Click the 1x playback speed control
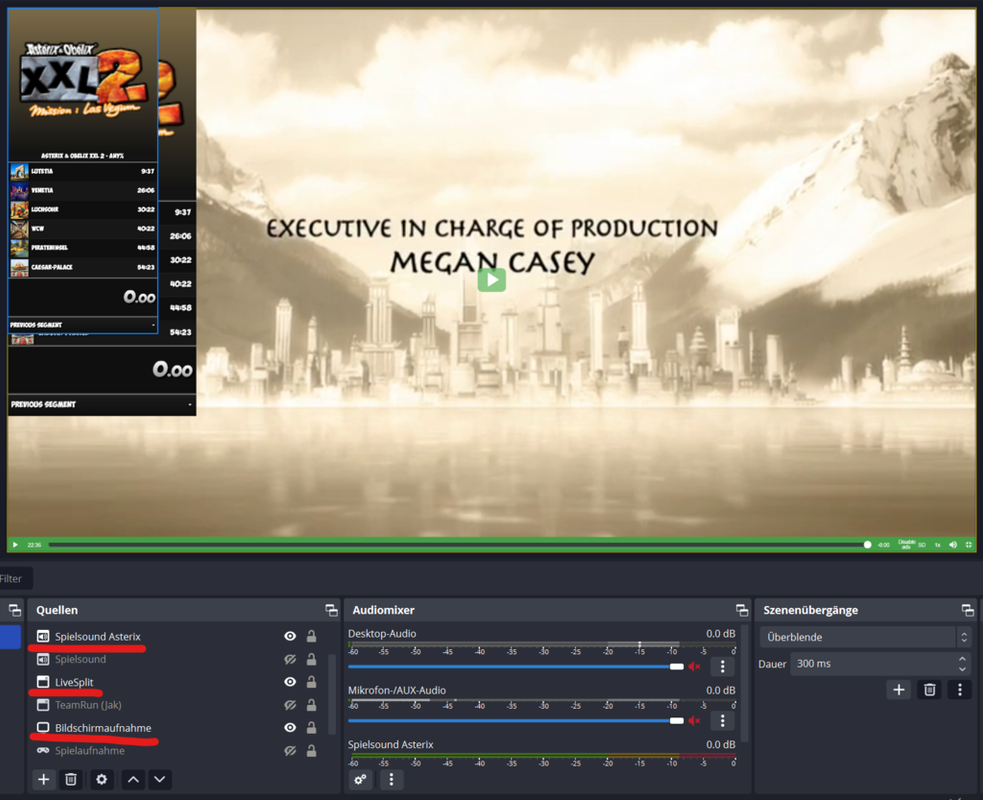Image resolution: width=983 pixels, height=800 pixels. (938, 545)
